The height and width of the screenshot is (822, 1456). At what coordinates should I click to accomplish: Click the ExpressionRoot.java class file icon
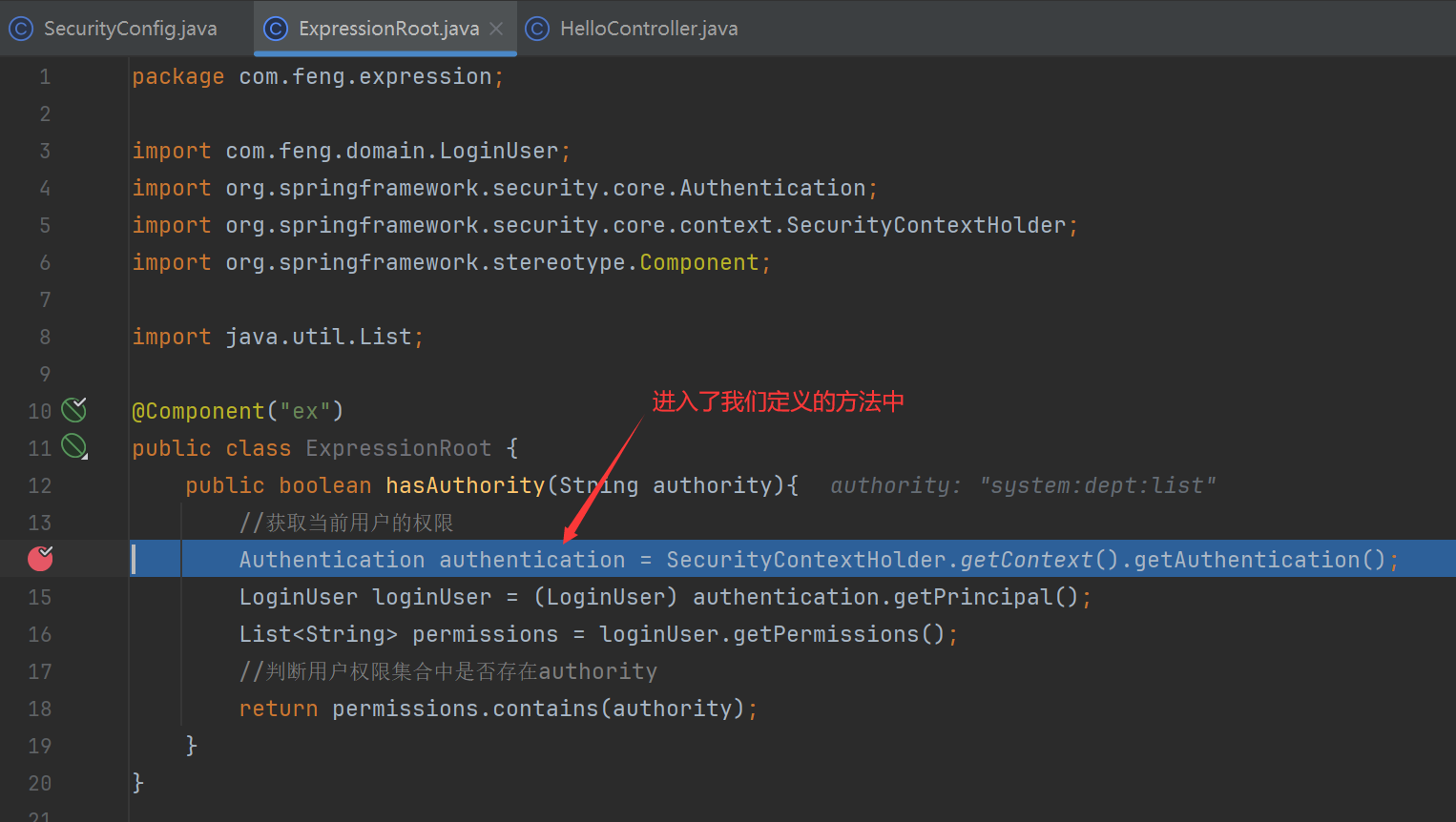[275, 29]
